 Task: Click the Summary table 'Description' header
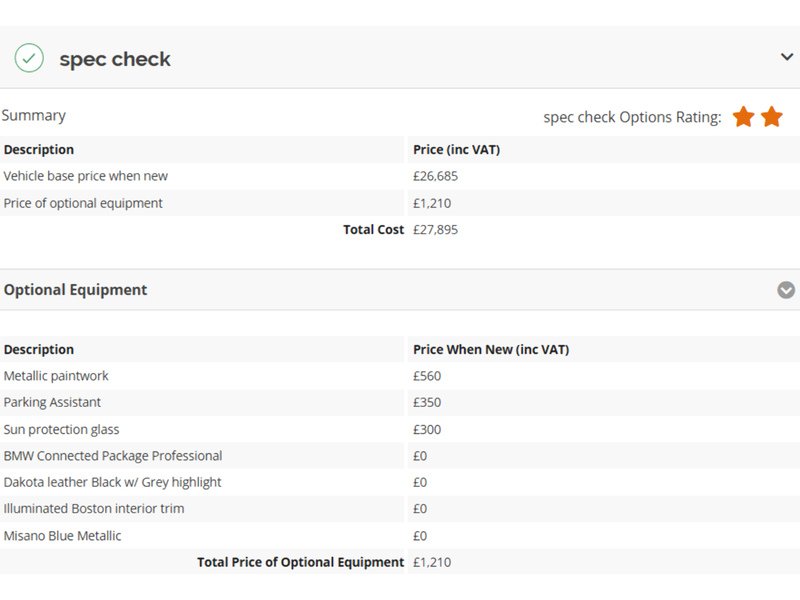point(39,149)
